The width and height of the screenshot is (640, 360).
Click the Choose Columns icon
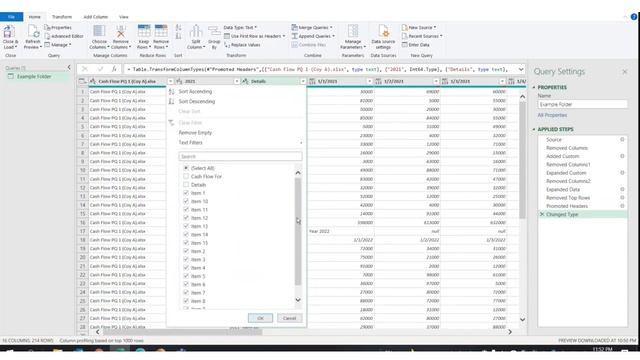pos(99,31)
